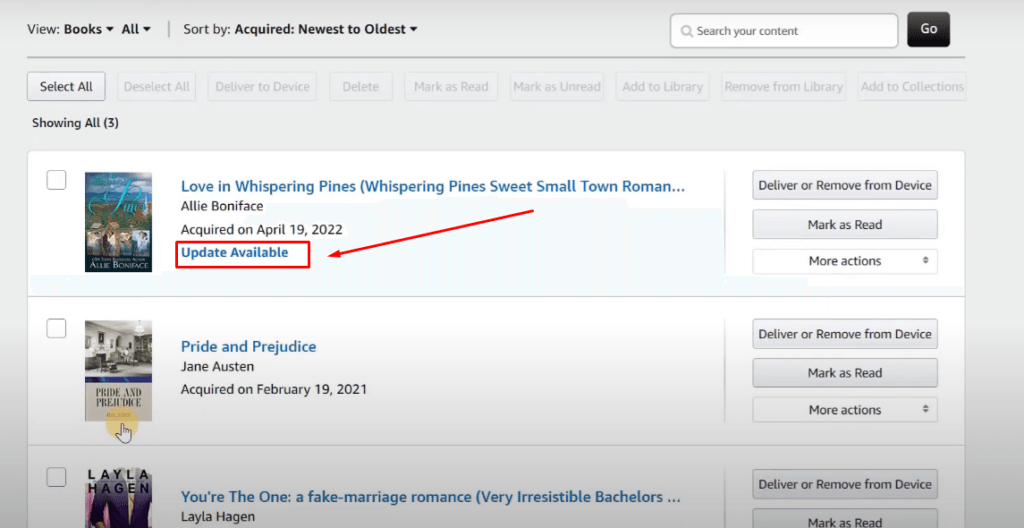Click the Deliver to Device toolbar button
The height and width of the screenshot is (528, 1024).
click(263, 86)
